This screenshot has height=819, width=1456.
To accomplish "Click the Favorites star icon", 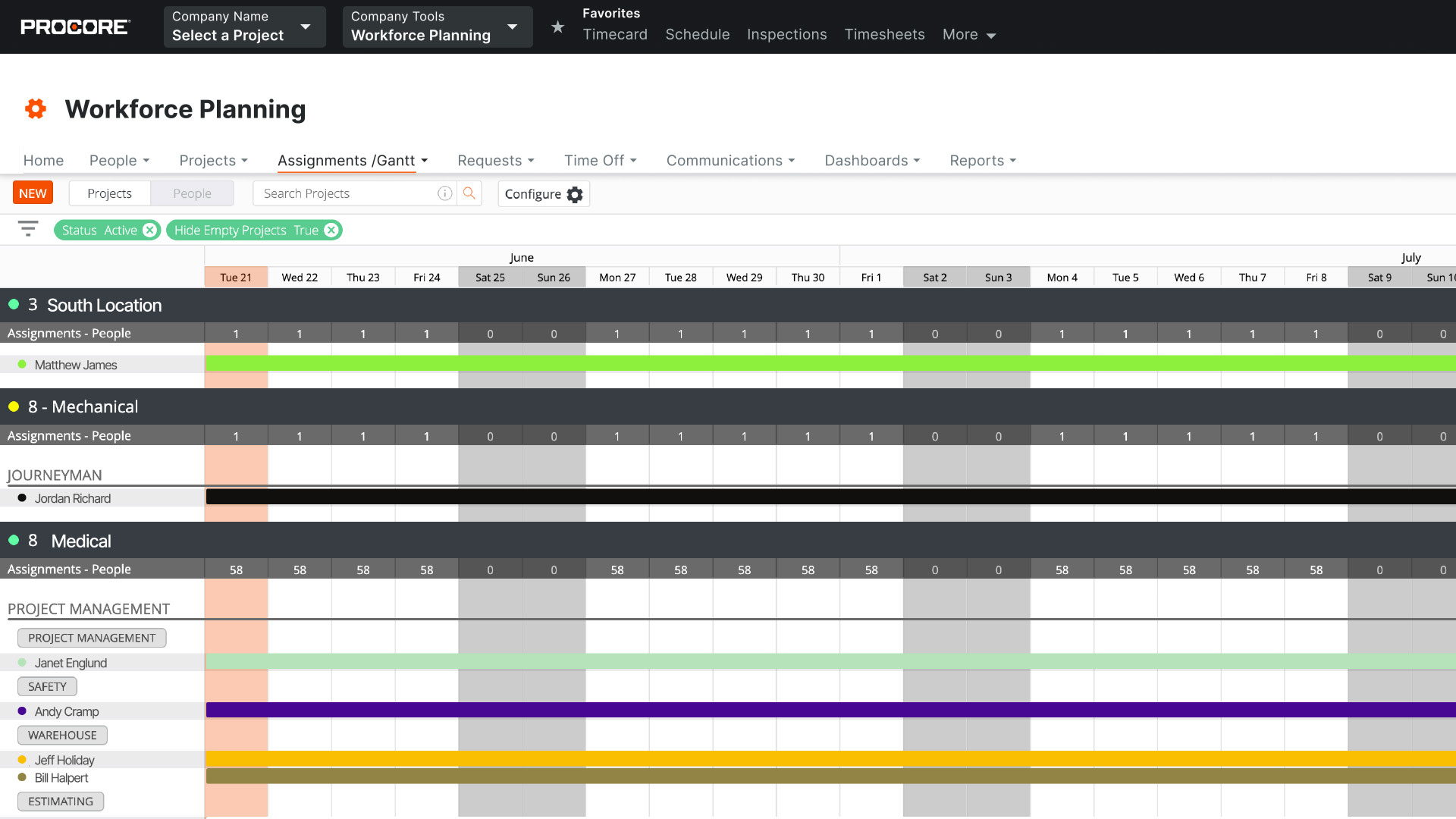I will [557, 27].
